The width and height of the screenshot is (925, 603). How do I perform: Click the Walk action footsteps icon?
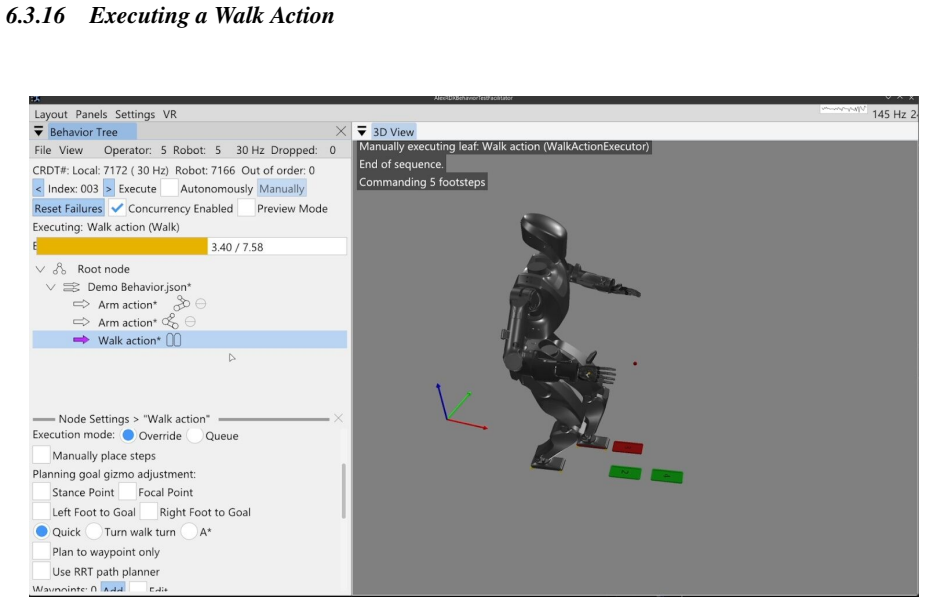(x=173, y=340)
